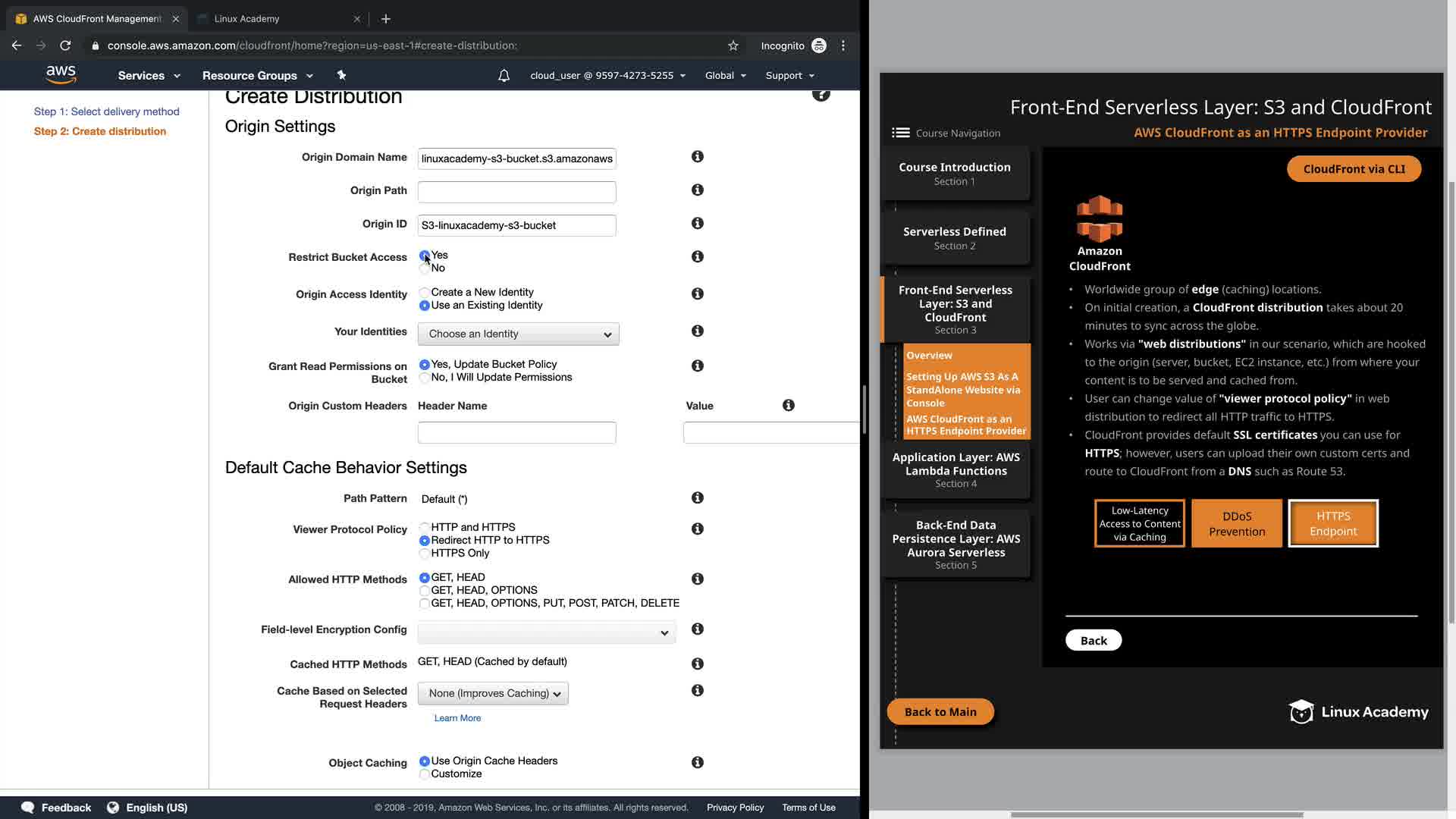The height and width of the screenshot is (819, 1456).
Task: Click Step 1: Select delivery method link
Action: click(x=106, y=111)
